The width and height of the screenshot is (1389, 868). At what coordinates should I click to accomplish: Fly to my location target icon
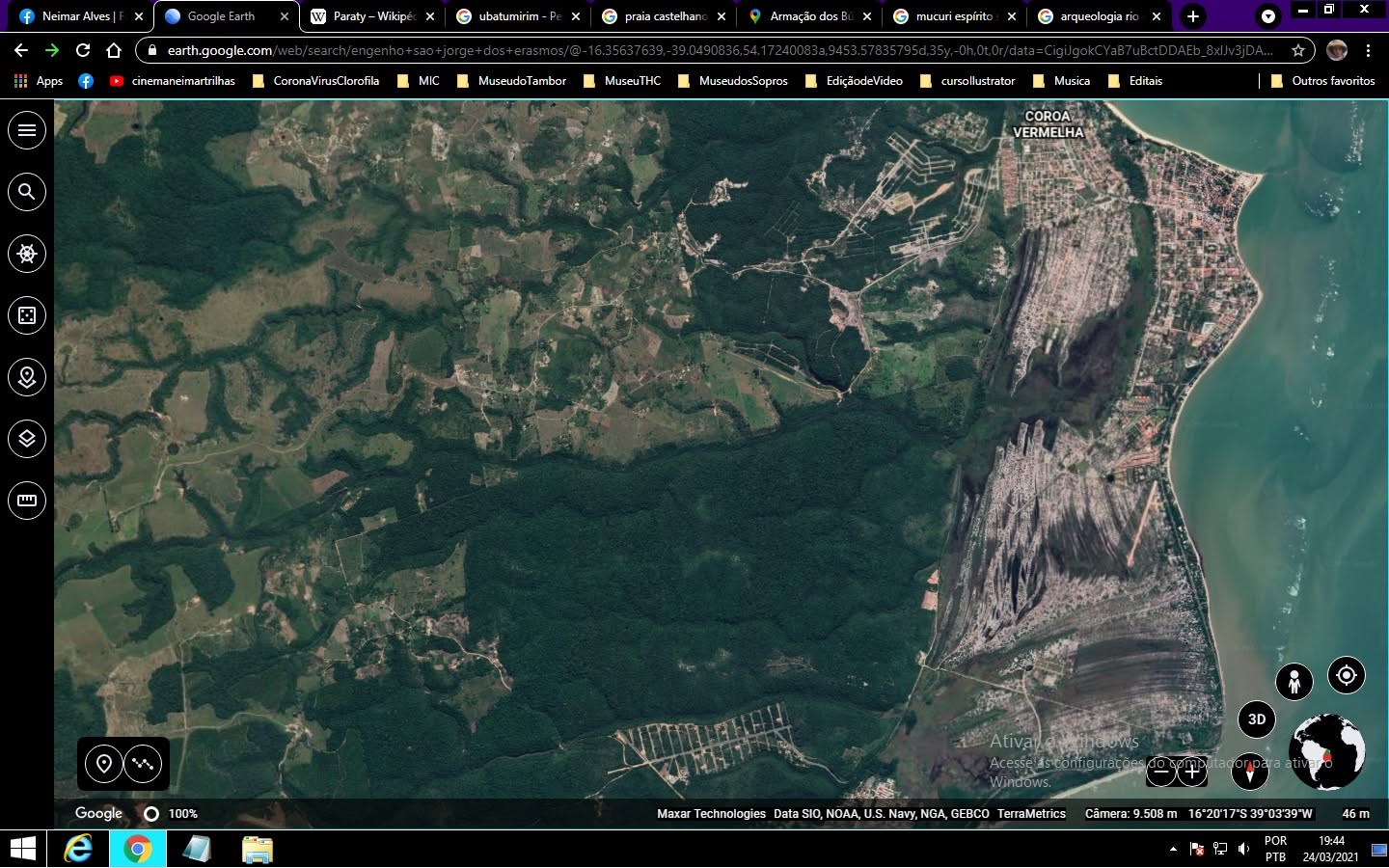(x=1347, y=675)
